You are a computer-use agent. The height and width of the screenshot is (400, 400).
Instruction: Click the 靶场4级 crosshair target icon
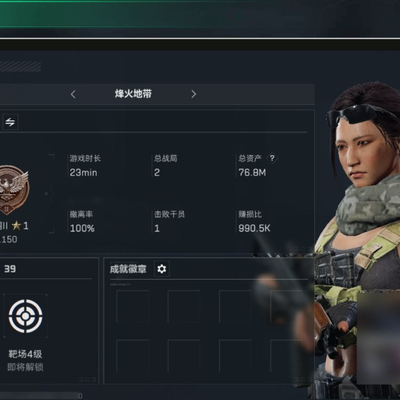tap(25, 316)
